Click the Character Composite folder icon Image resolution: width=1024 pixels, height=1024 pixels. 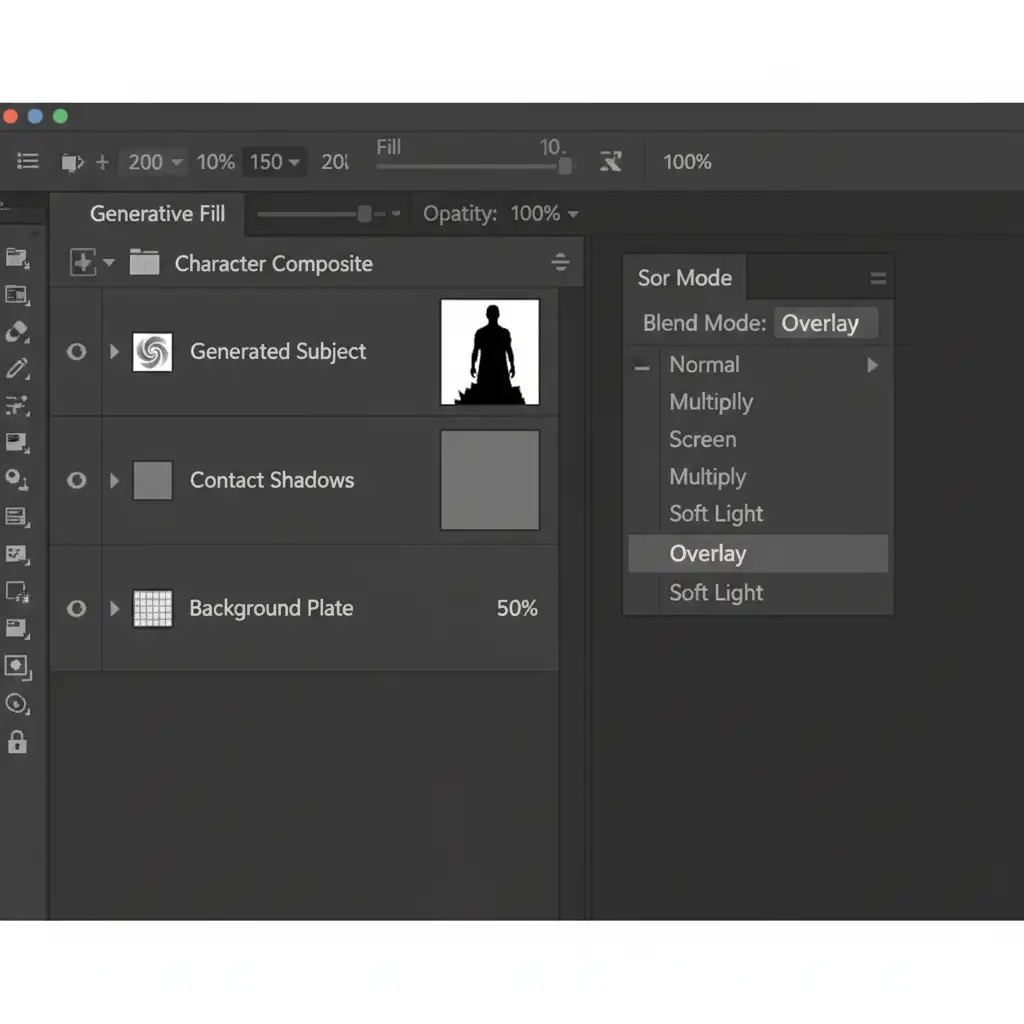(x=145, y=264)
